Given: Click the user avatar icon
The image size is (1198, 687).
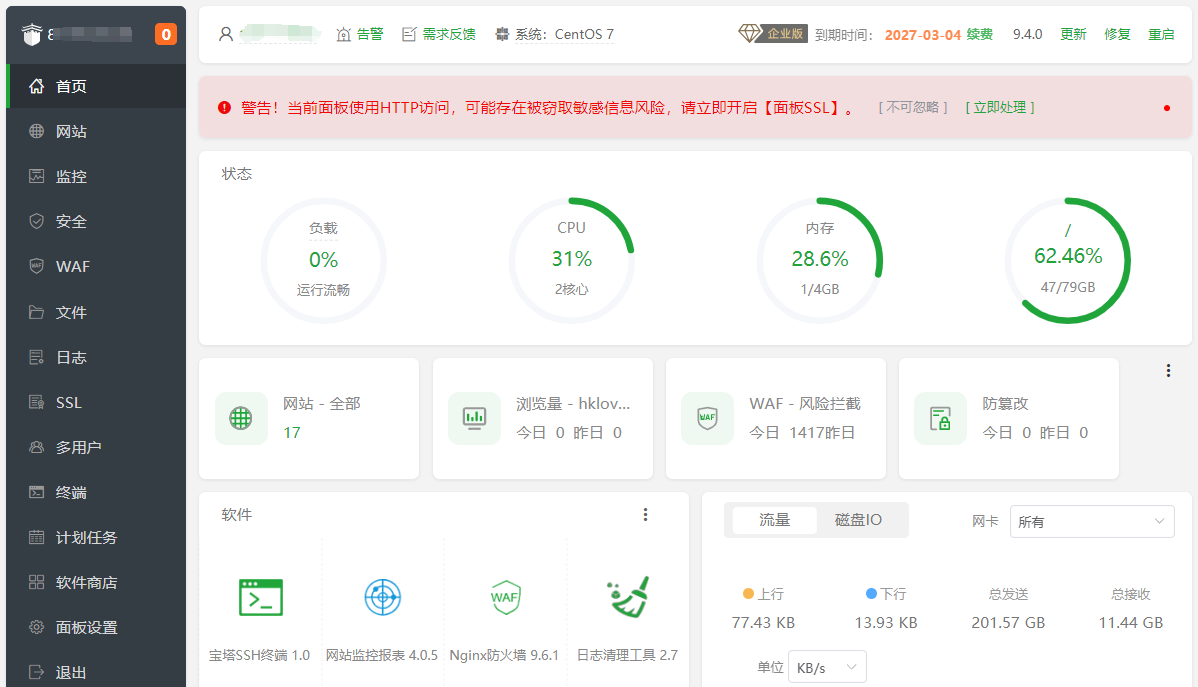Looking at the screenshot, I should (225, 34).
